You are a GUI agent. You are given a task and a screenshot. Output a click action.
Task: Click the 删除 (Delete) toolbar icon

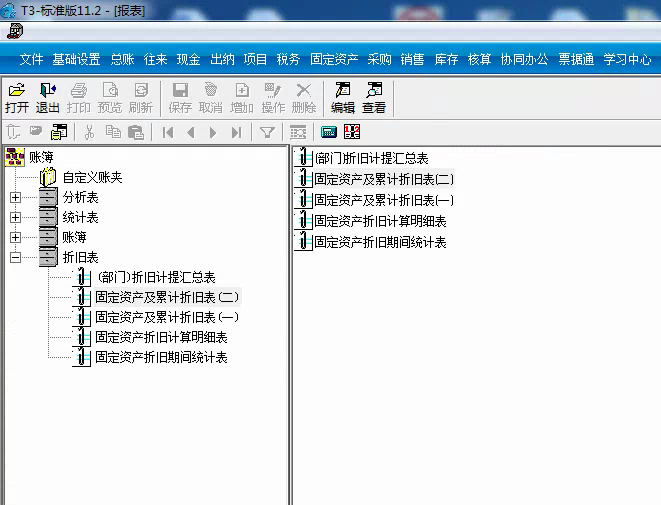point(304,98)
